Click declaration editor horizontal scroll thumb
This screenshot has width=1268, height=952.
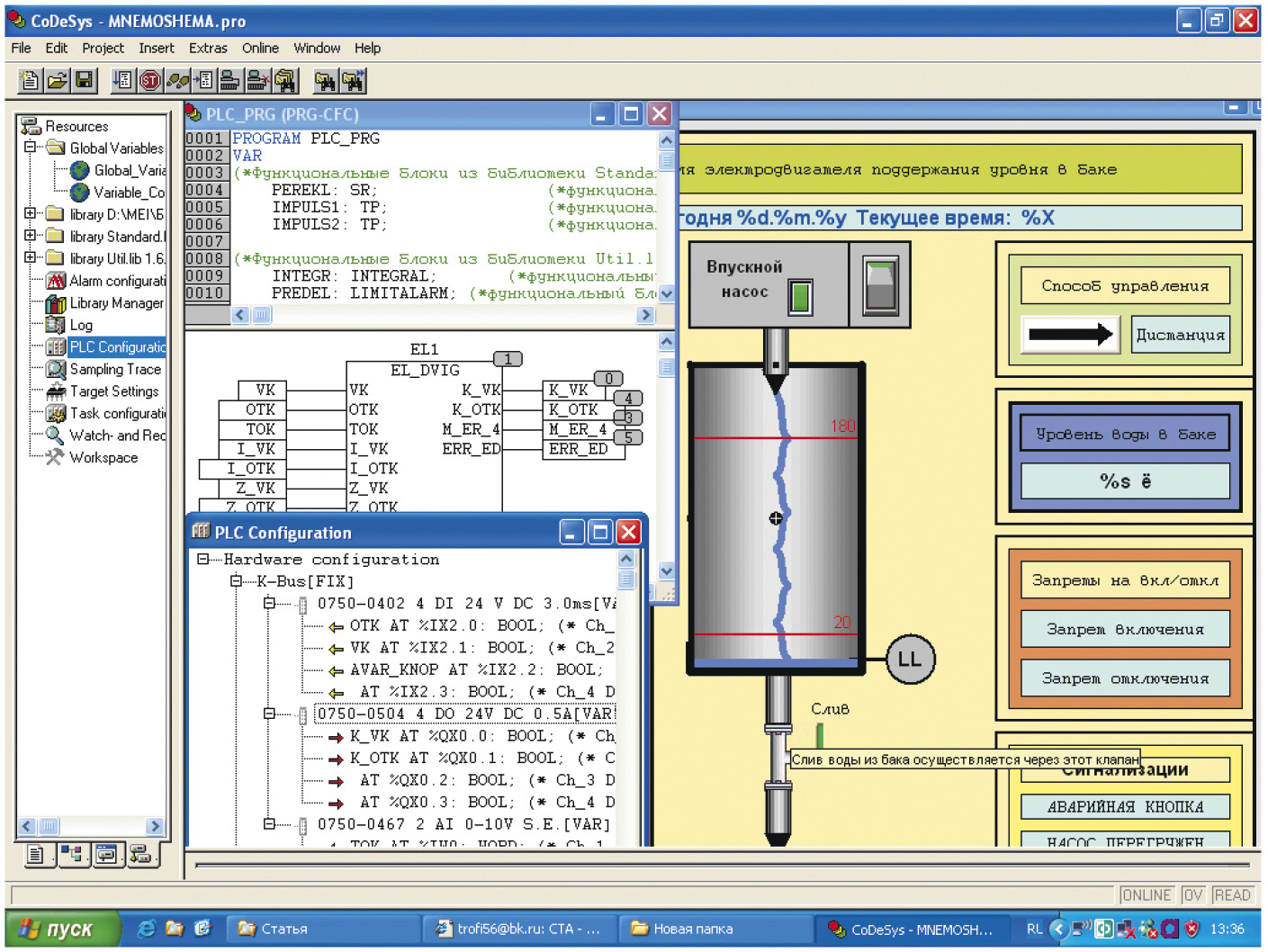point(261,315)
